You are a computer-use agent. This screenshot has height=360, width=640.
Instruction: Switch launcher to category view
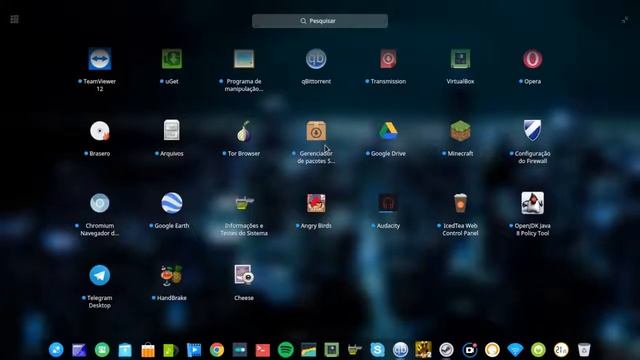point(14,20)
